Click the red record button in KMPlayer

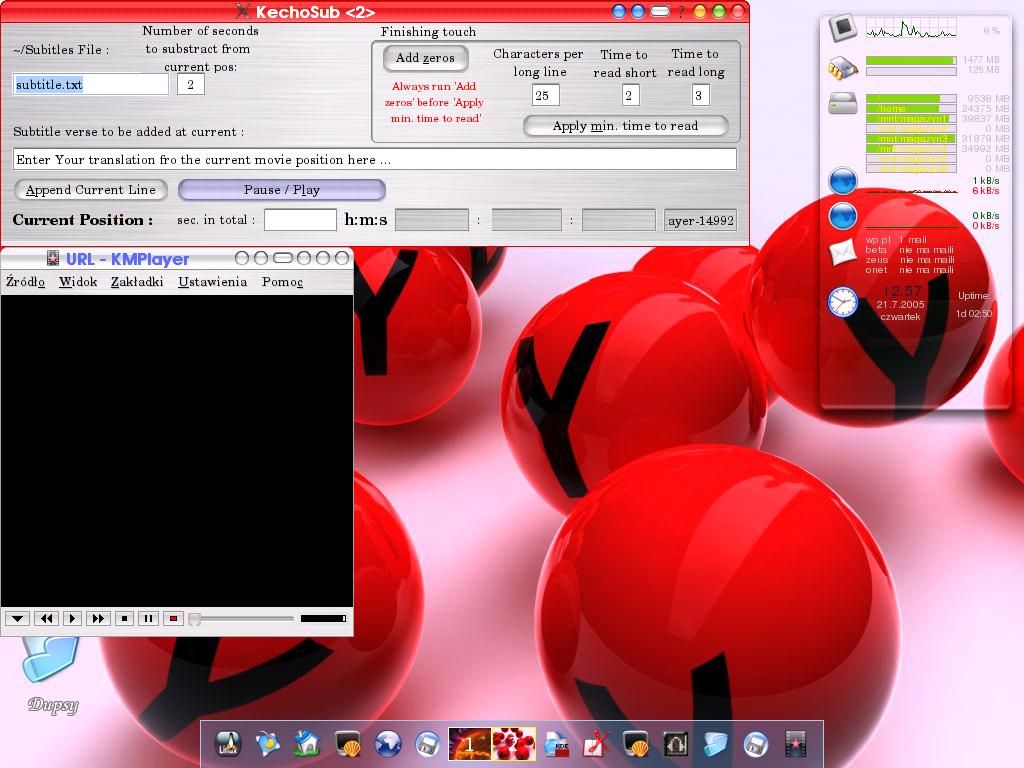click(173, 618)
